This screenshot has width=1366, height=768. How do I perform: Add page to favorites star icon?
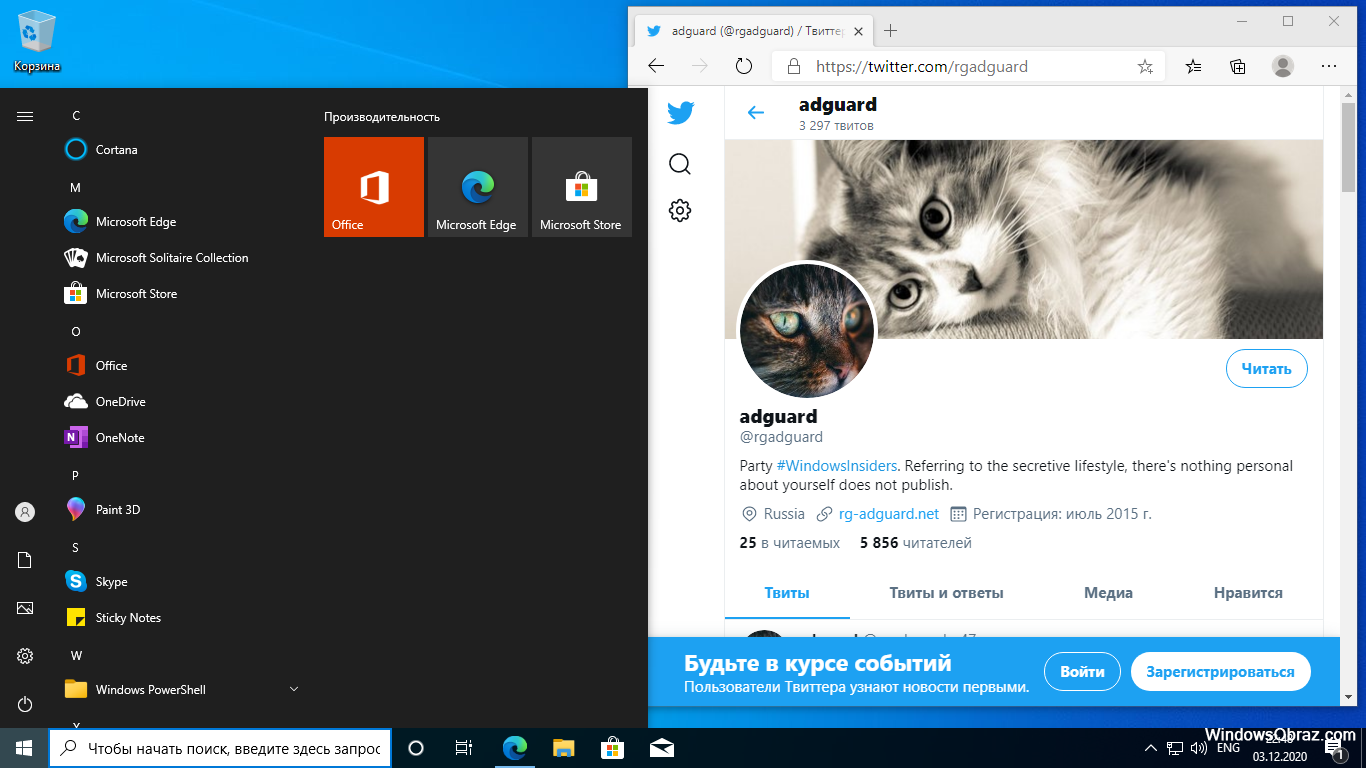click(x=1145, y=67)
